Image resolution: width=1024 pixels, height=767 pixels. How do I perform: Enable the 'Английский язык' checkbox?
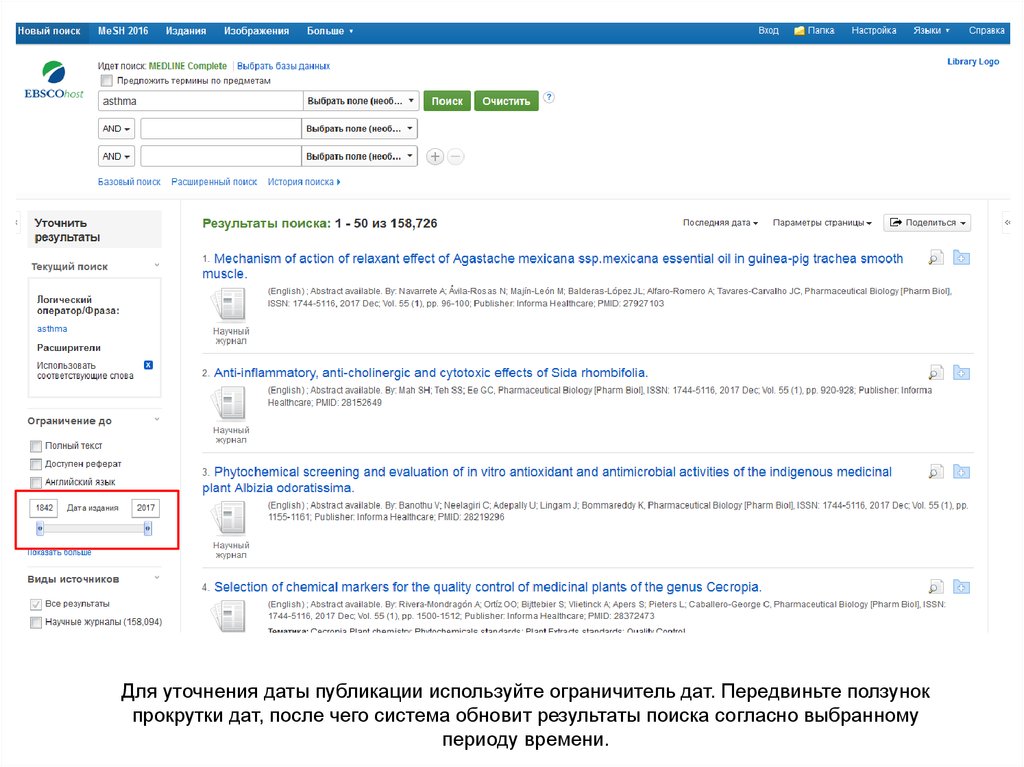pos(36,483)
